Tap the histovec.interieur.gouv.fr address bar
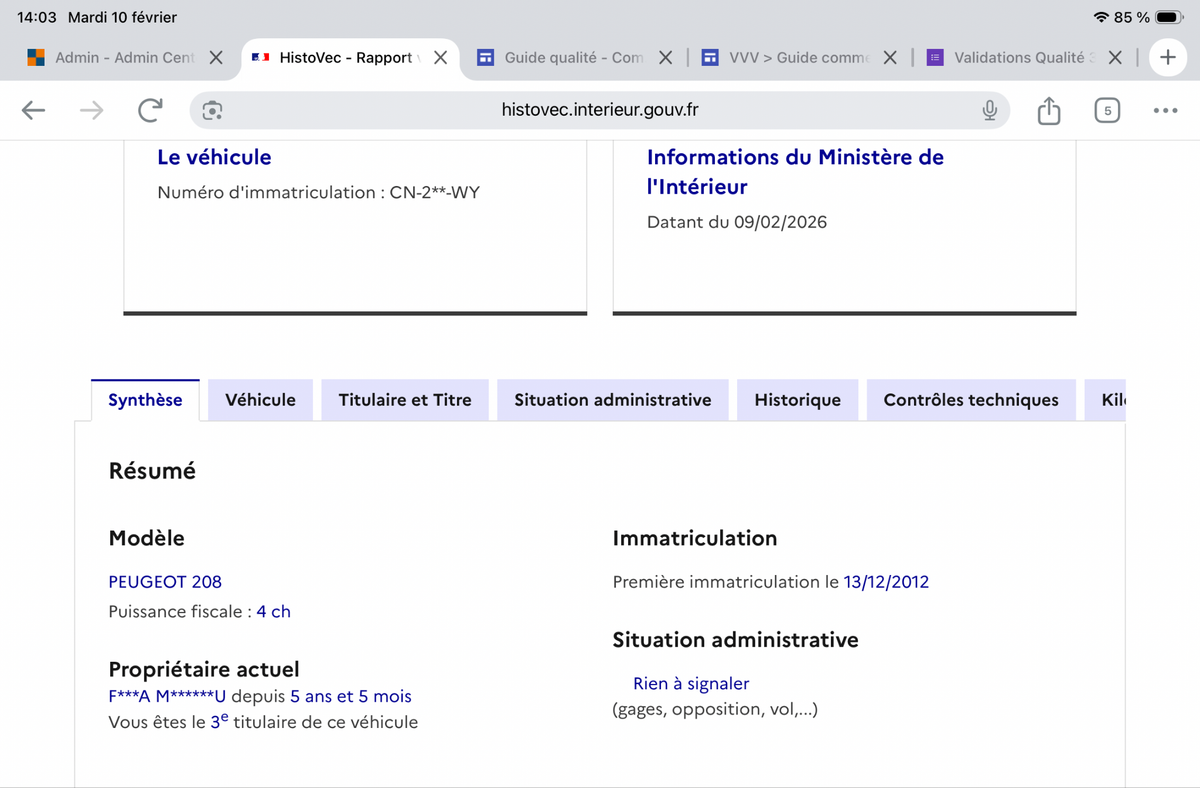This screenshot has height=788, width=1200. click(600, 110)
